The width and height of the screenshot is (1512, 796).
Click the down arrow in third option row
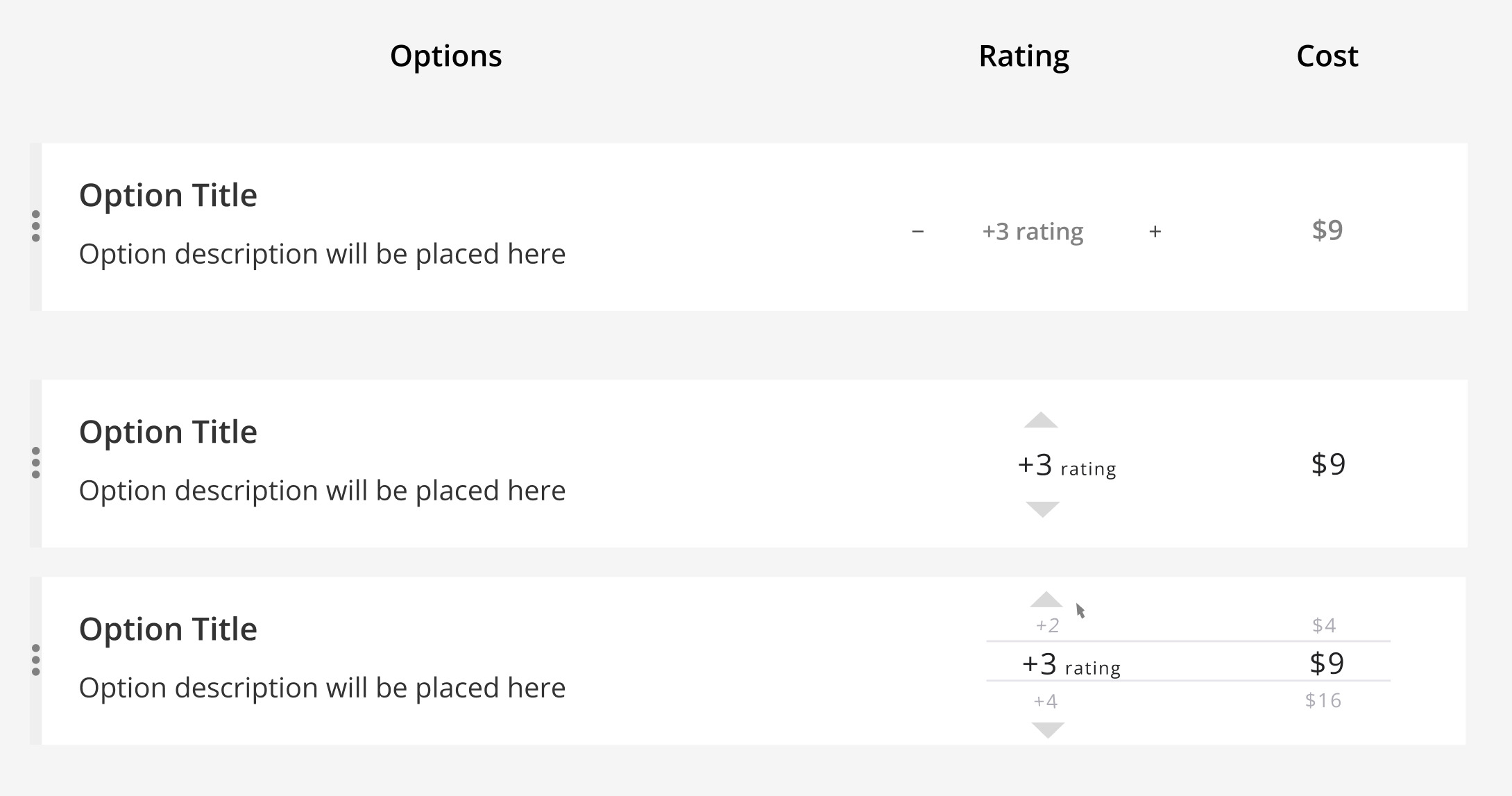1048,729
